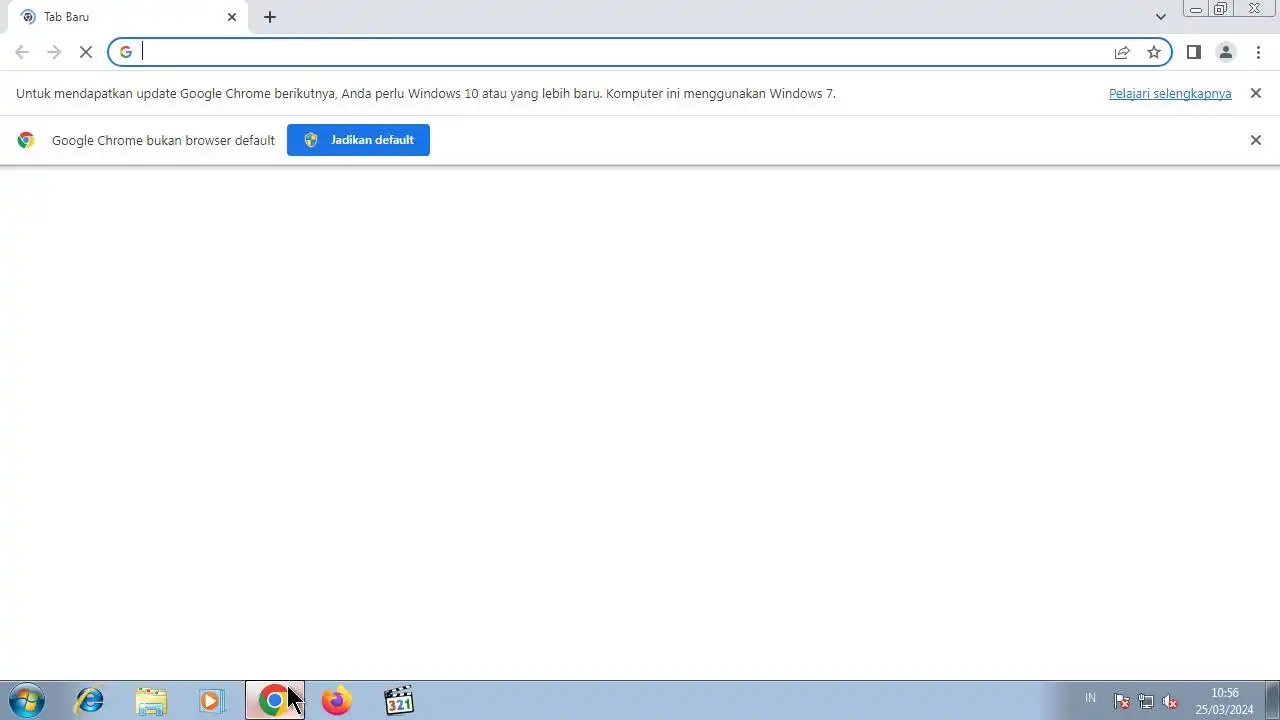This screenshot has height=720, width=1280.
Task: Dismiss the default browser infobar
Action: coord(1256,140)
